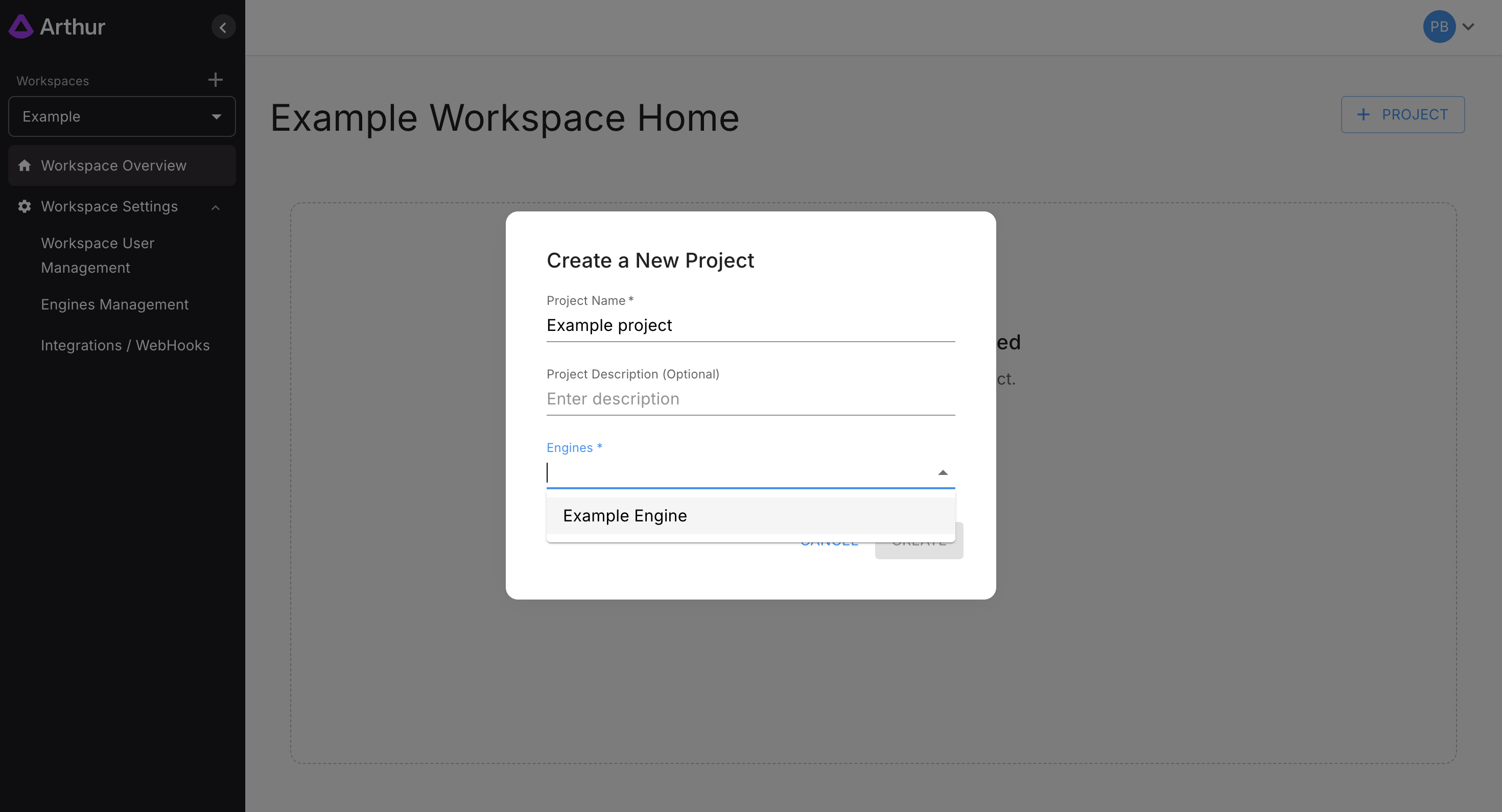Click the PB user avatar
The width and height of the screenshot is (1502, 812).
coord(1439,27)
